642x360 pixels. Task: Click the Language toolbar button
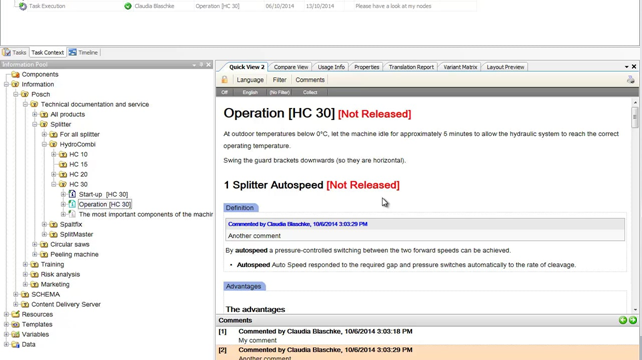coord(250,80)
